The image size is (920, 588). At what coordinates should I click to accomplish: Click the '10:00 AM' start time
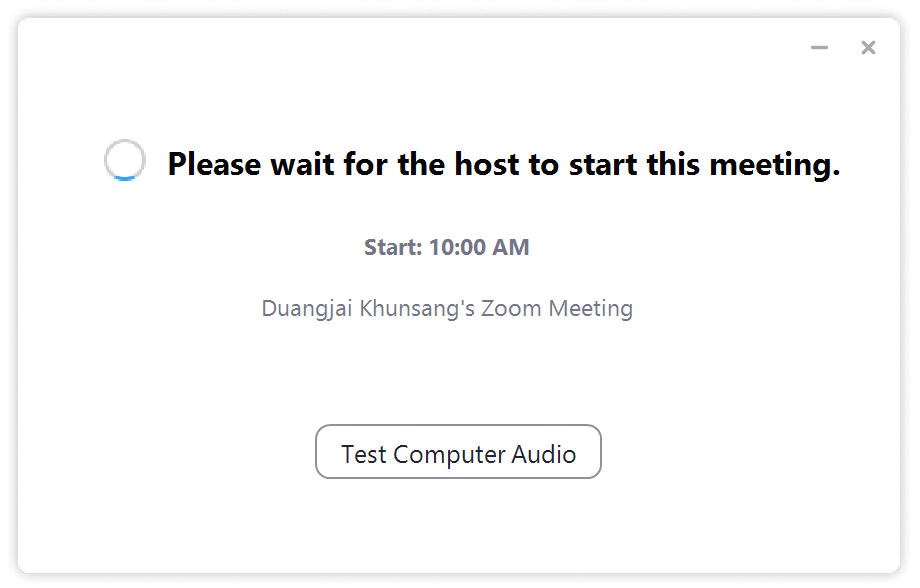pos(479,247)
